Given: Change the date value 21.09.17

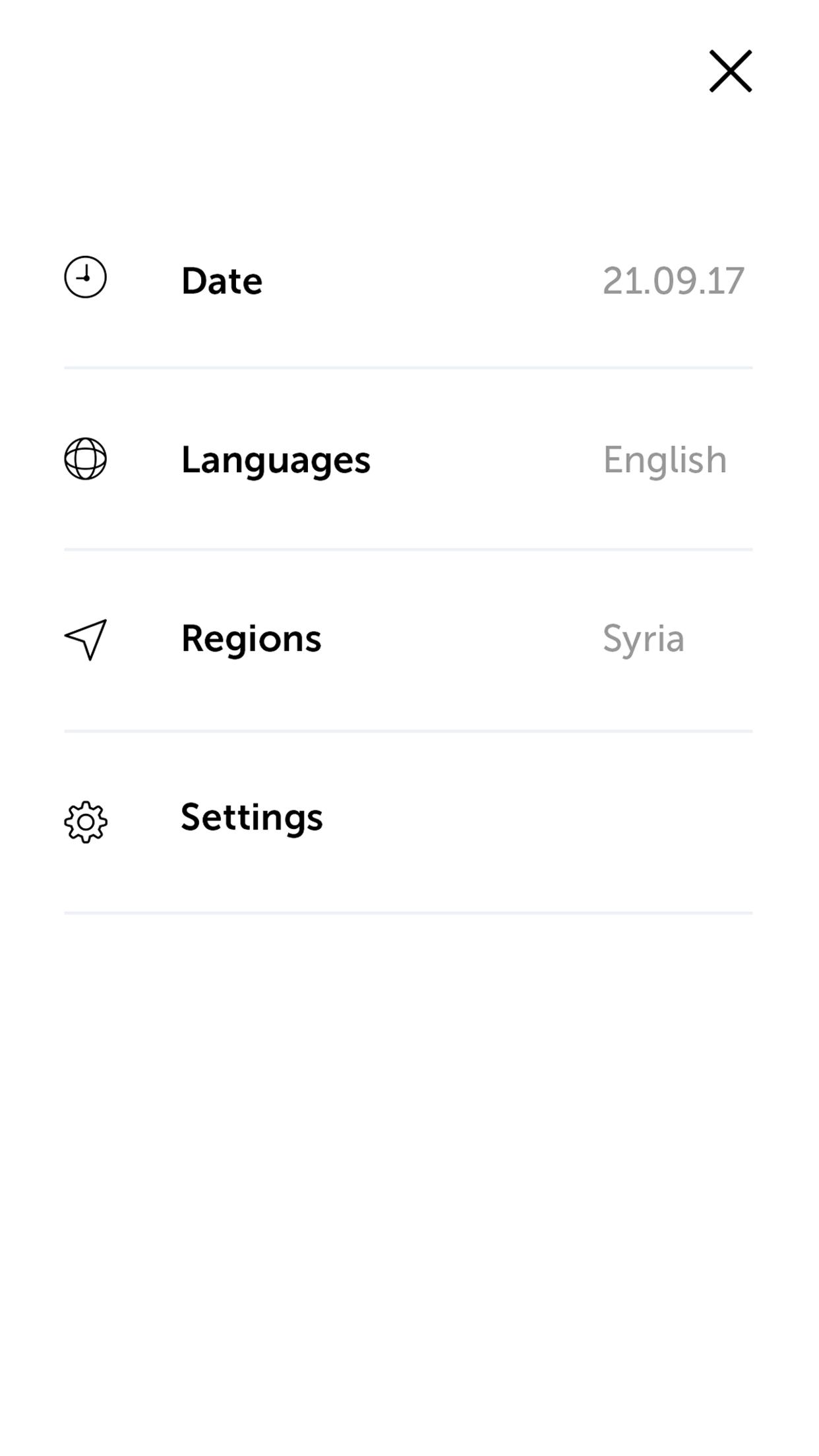Looking at the screenshot, I should tap(673, 281).
